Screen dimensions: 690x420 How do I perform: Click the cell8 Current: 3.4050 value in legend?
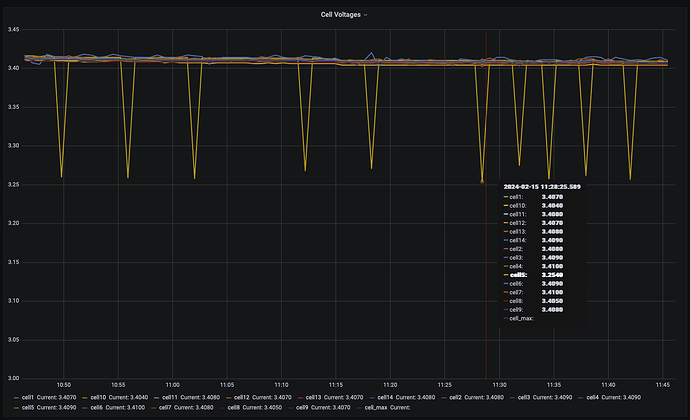pos(262,408)
